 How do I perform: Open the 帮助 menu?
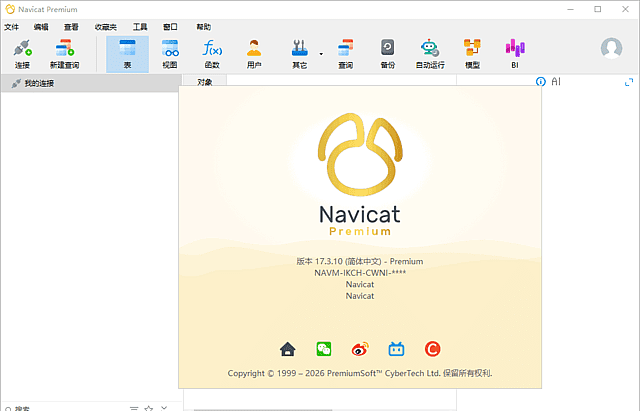204,27
